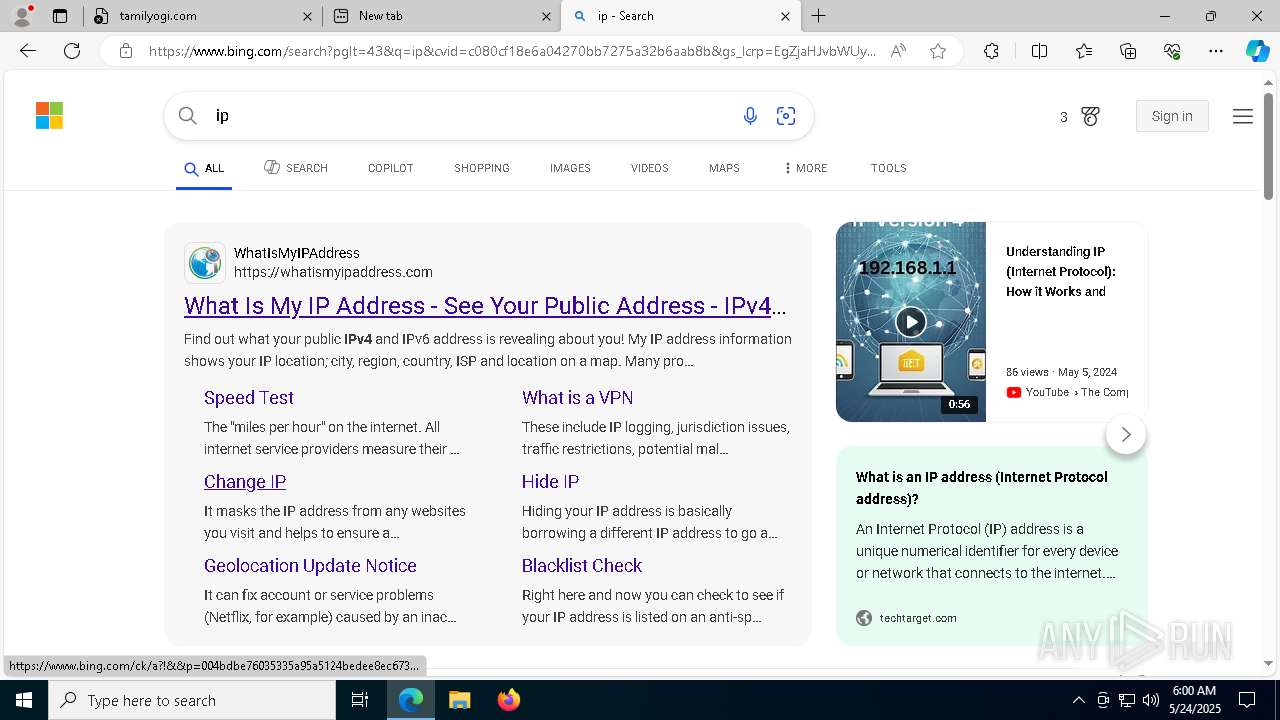Open Bing hamburger settings menu
The image size is (1280, 720).
coord(1243,116)
